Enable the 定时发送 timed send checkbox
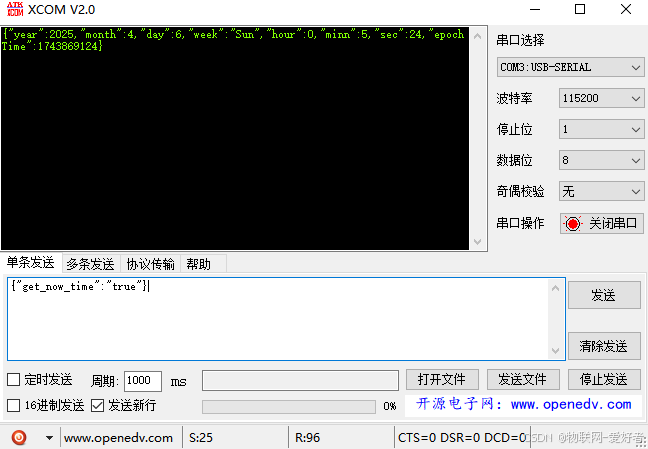 pos(14,379)
